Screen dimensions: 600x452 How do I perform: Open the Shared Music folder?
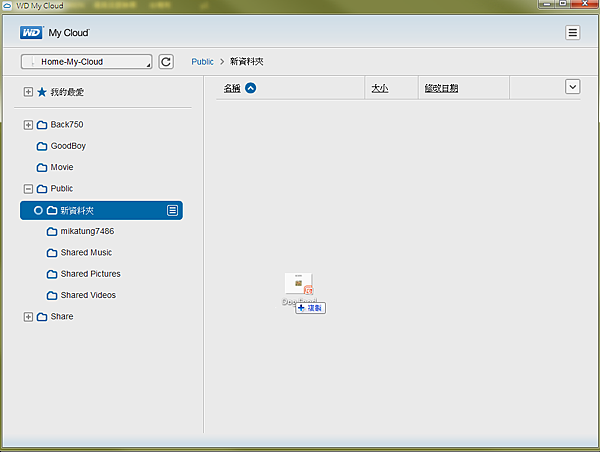coord(86,253)
